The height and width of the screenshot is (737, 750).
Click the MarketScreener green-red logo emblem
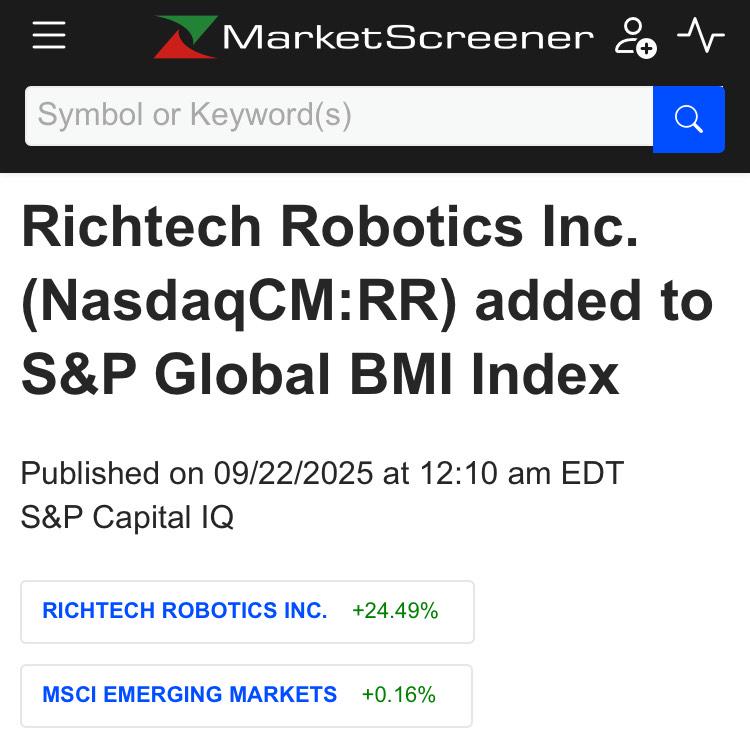185,37
